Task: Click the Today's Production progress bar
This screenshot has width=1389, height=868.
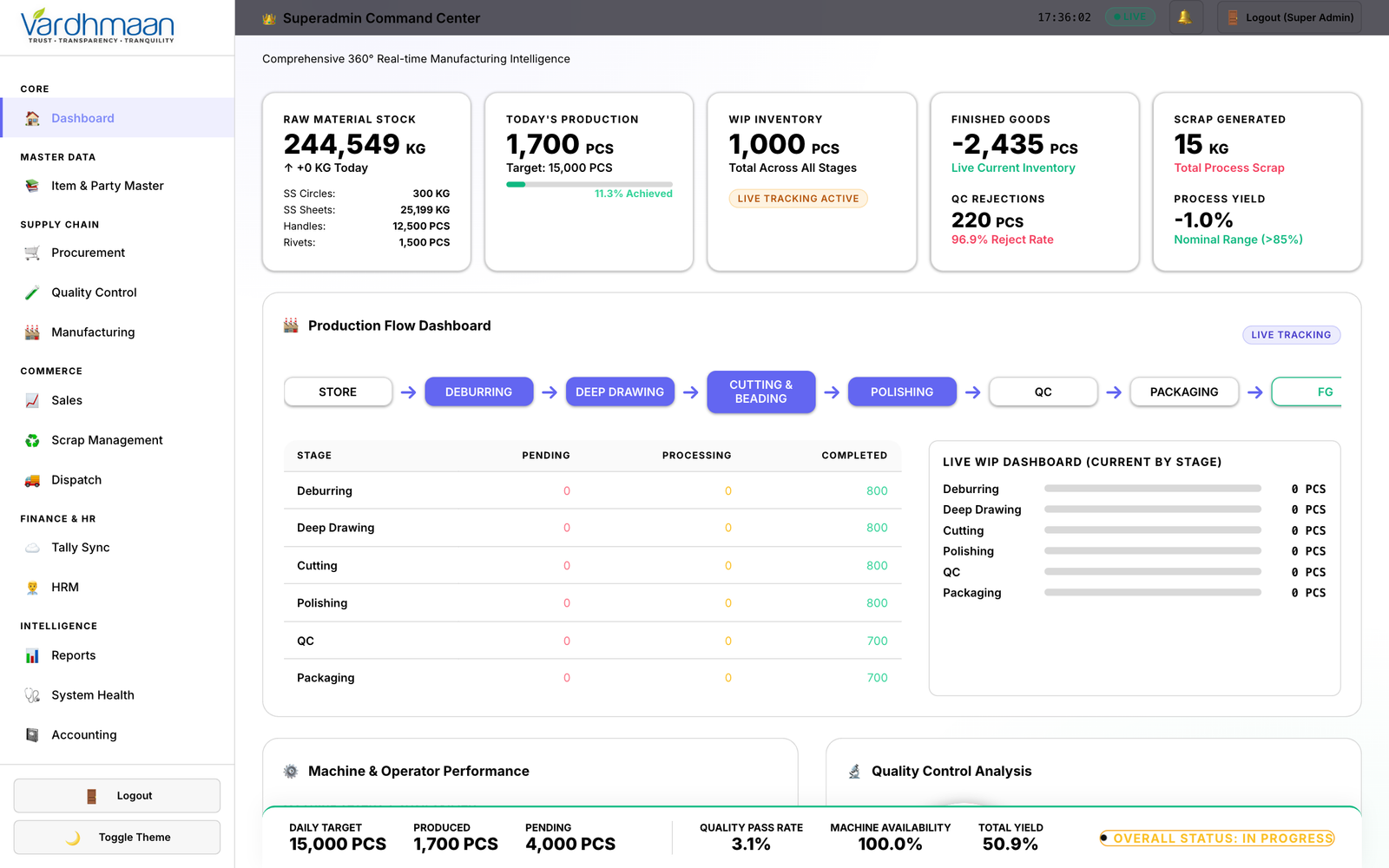Action: (589, 184)
